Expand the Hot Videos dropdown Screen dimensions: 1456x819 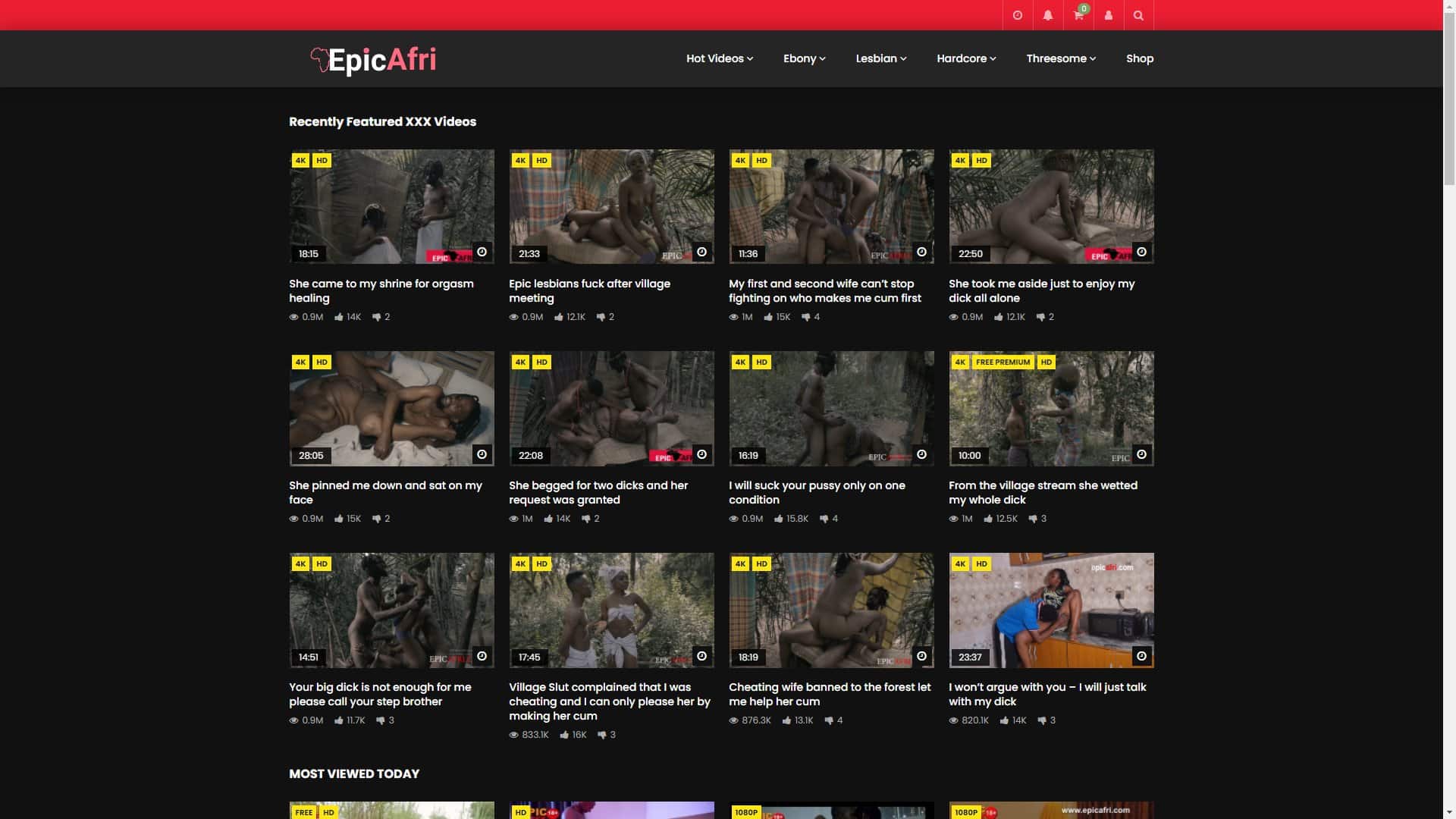(x=718, y=58)
